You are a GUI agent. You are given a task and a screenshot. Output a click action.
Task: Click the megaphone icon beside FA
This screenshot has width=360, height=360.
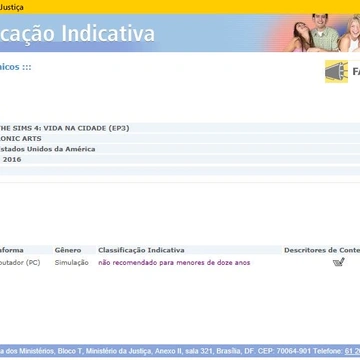[x=336, y=71]
